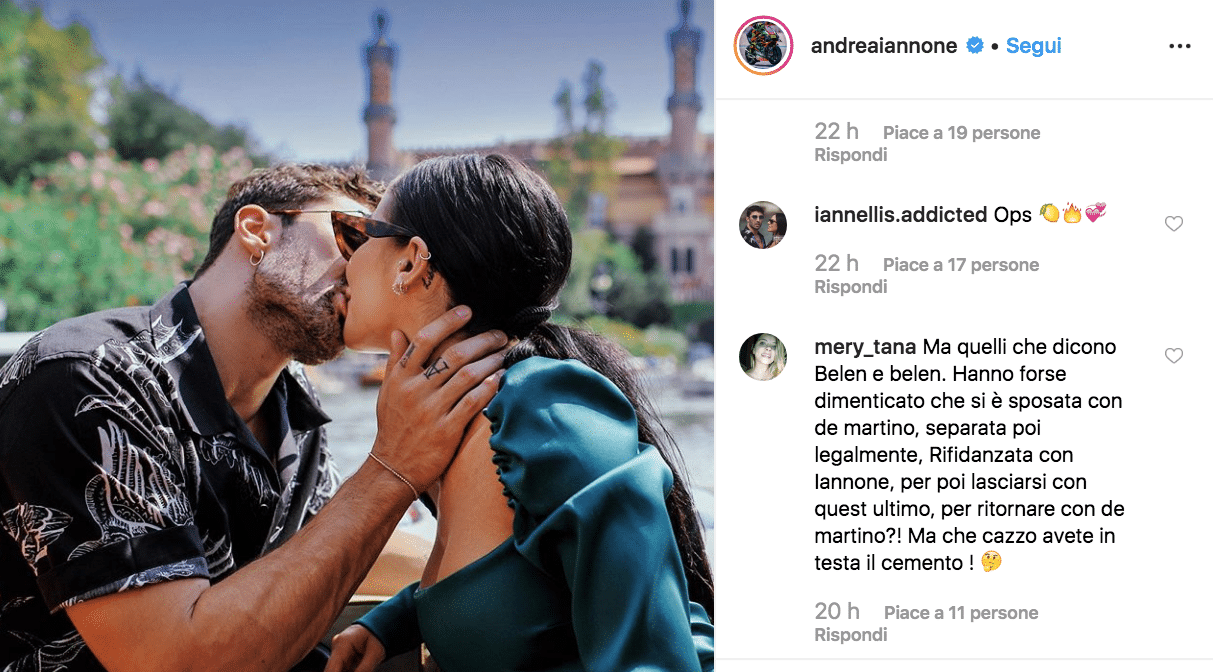Image resolution: width=1213 pixels, height=672 pixels.
Task: Reply to the iannellis.addicted comment
Action: tap(851, 287)
